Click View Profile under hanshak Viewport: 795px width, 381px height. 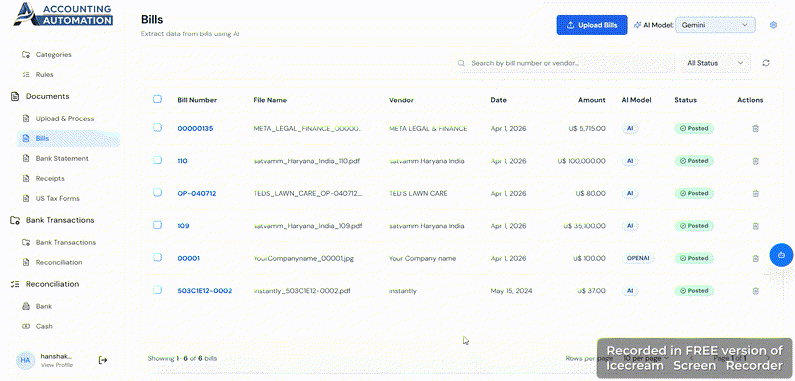(x=57, y=365)
